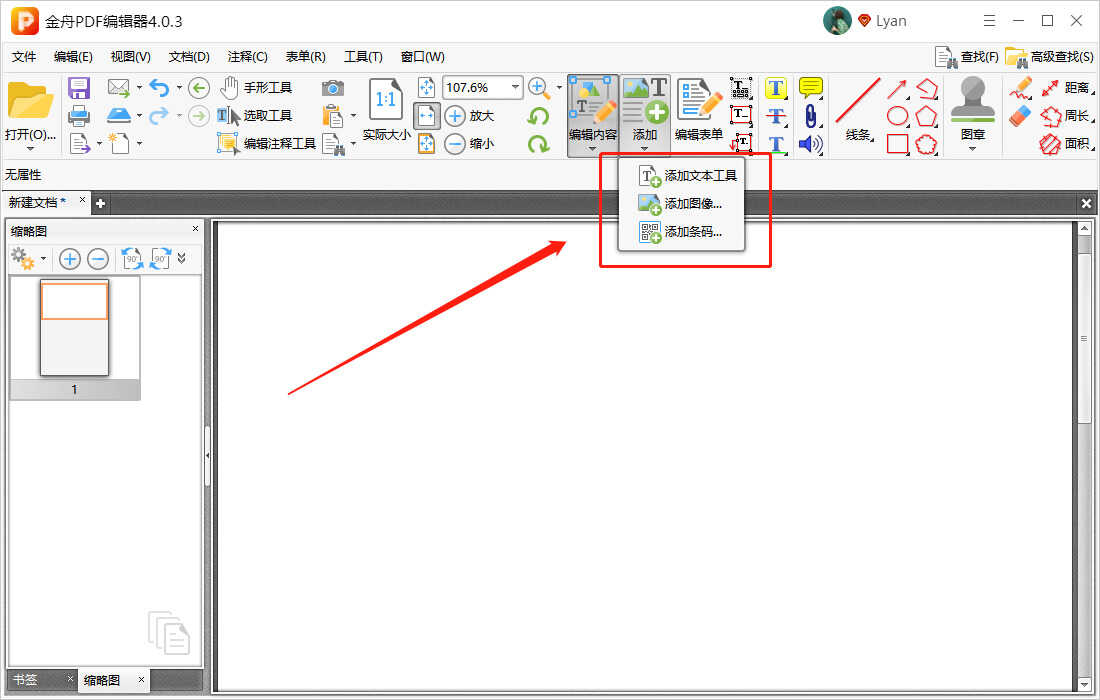Click the Fit Page icon beside zoom field
Screen dimensions: 1100x700
427,88
